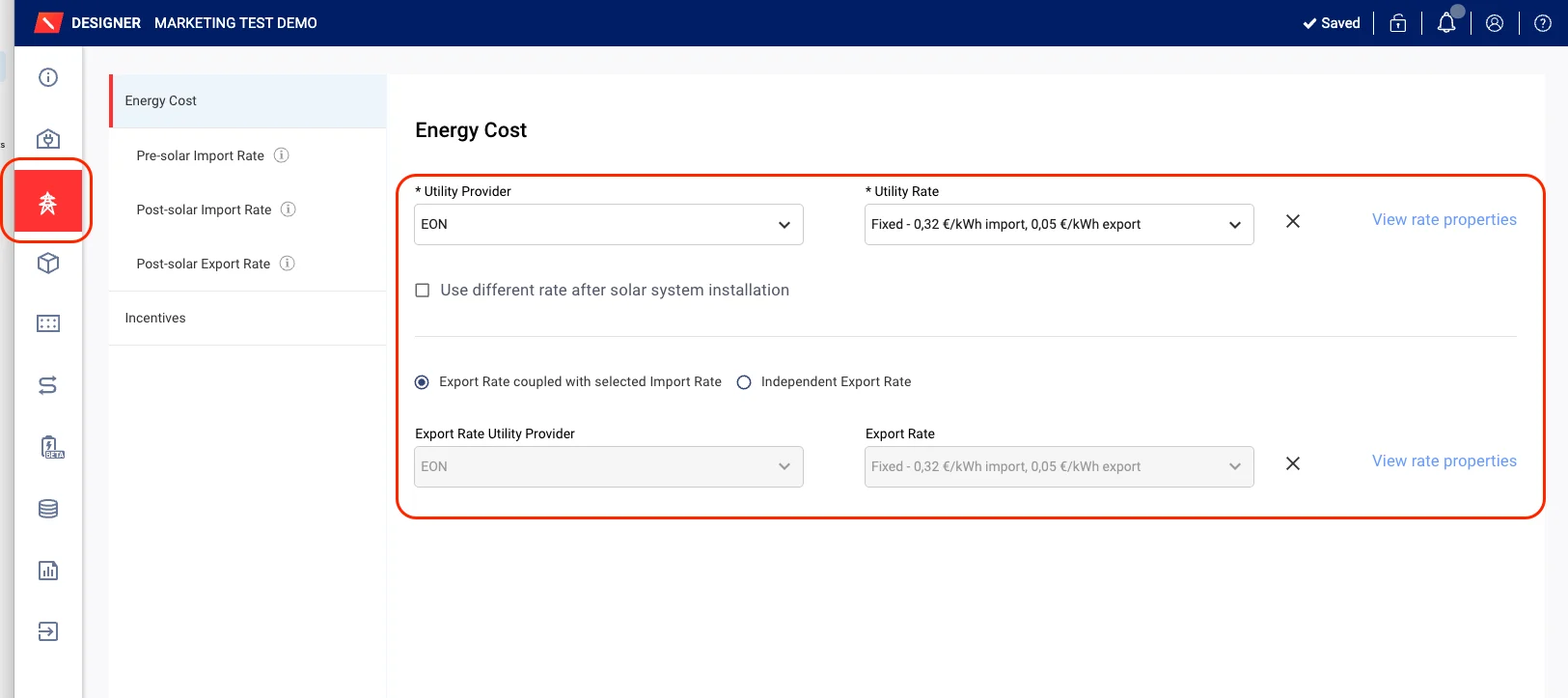Image resolution: width=1568 pixels, height=698 pixels.
Task: Clear the selected Utility Rate
Action: pyautogui.click(x=1293, y=221)
